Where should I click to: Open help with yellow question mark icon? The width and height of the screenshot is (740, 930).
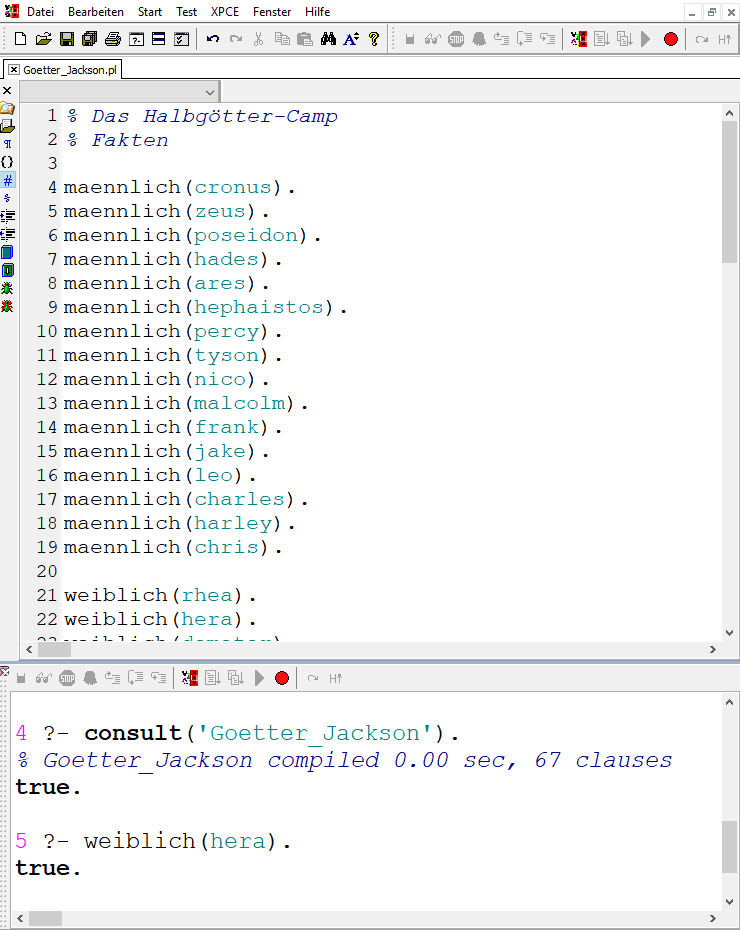374,39
